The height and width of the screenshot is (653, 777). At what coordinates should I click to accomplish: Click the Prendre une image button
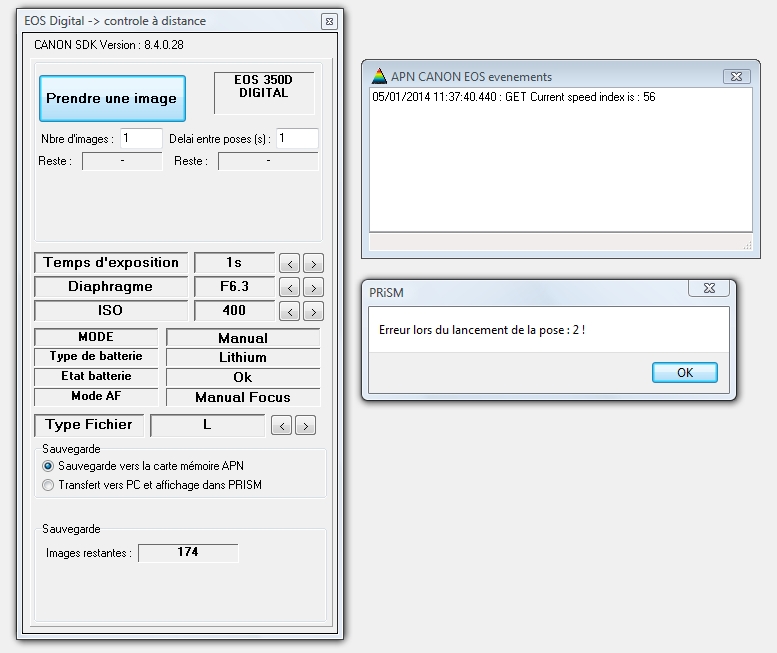coord(112,98)
